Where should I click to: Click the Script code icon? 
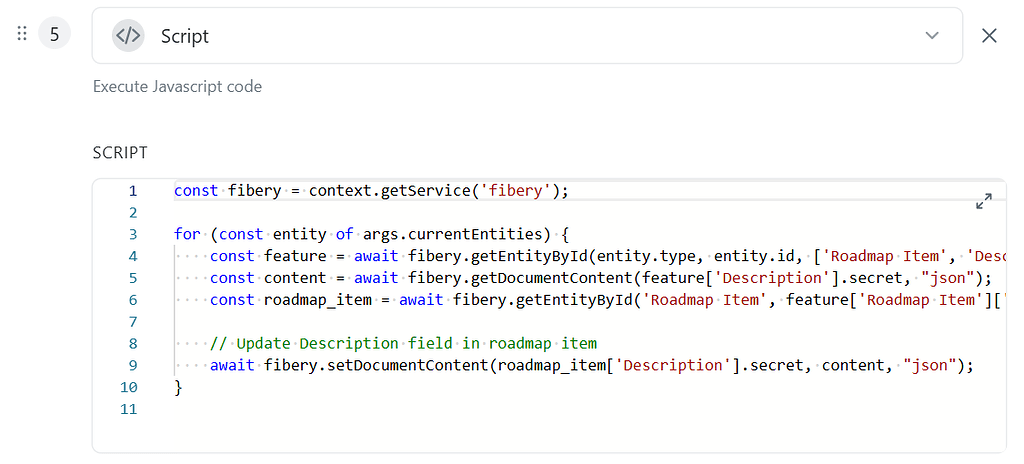coord(128,36)
